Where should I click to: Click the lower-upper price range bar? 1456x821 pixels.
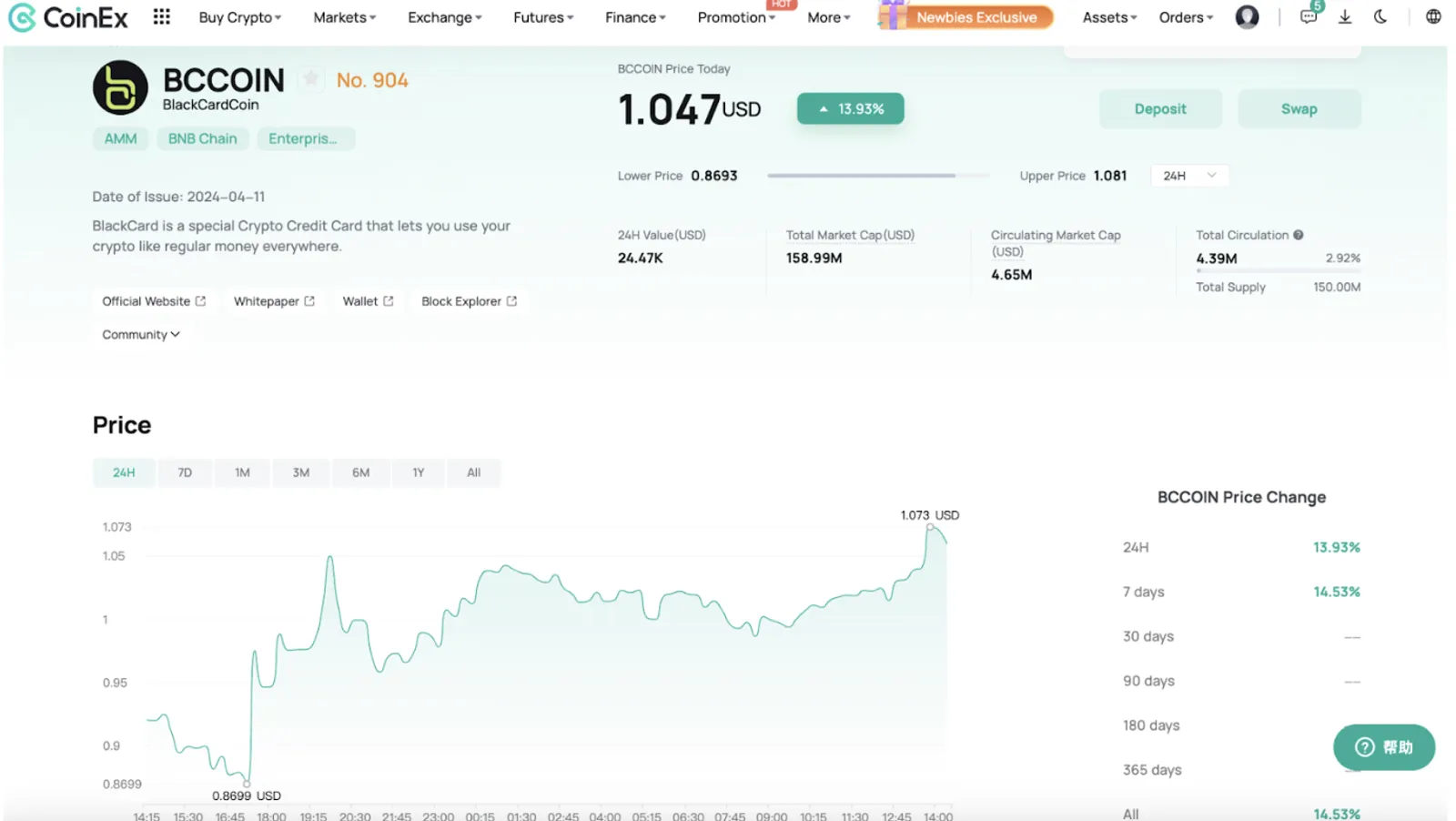coord(878,176)
